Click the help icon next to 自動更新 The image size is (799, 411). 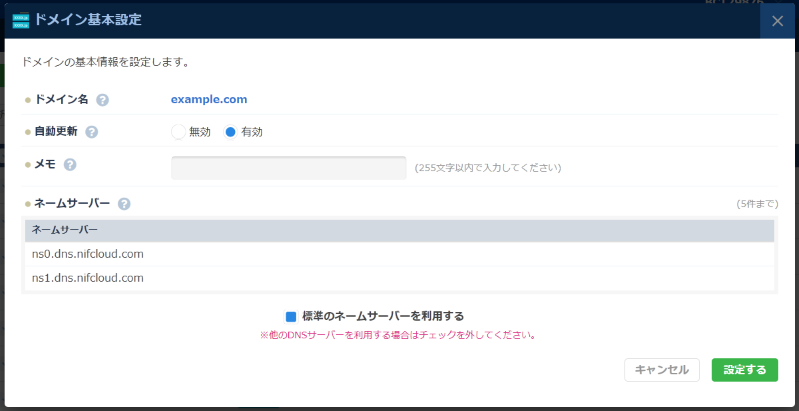pyautogui.click(x=92, y=132)
